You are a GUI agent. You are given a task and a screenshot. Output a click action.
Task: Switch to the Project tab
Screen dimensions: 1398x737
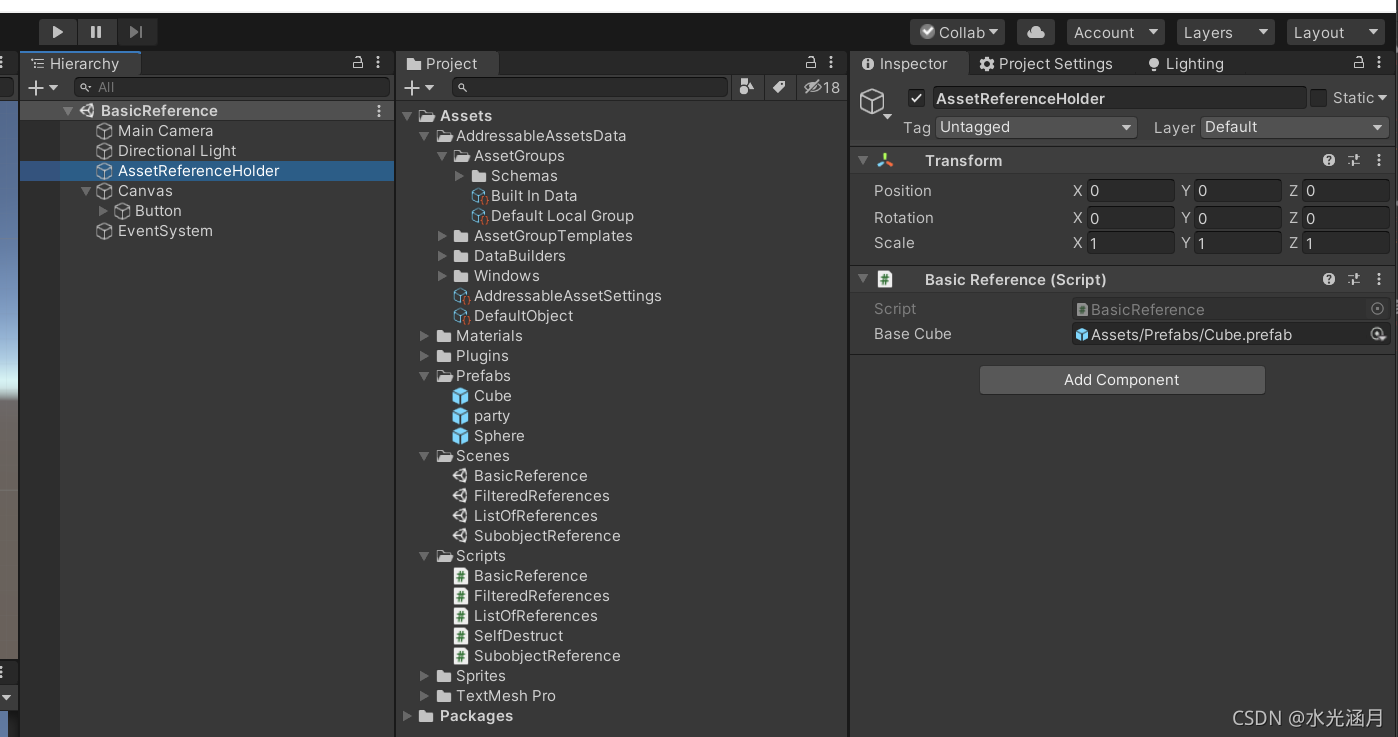(x=448, y=63)
